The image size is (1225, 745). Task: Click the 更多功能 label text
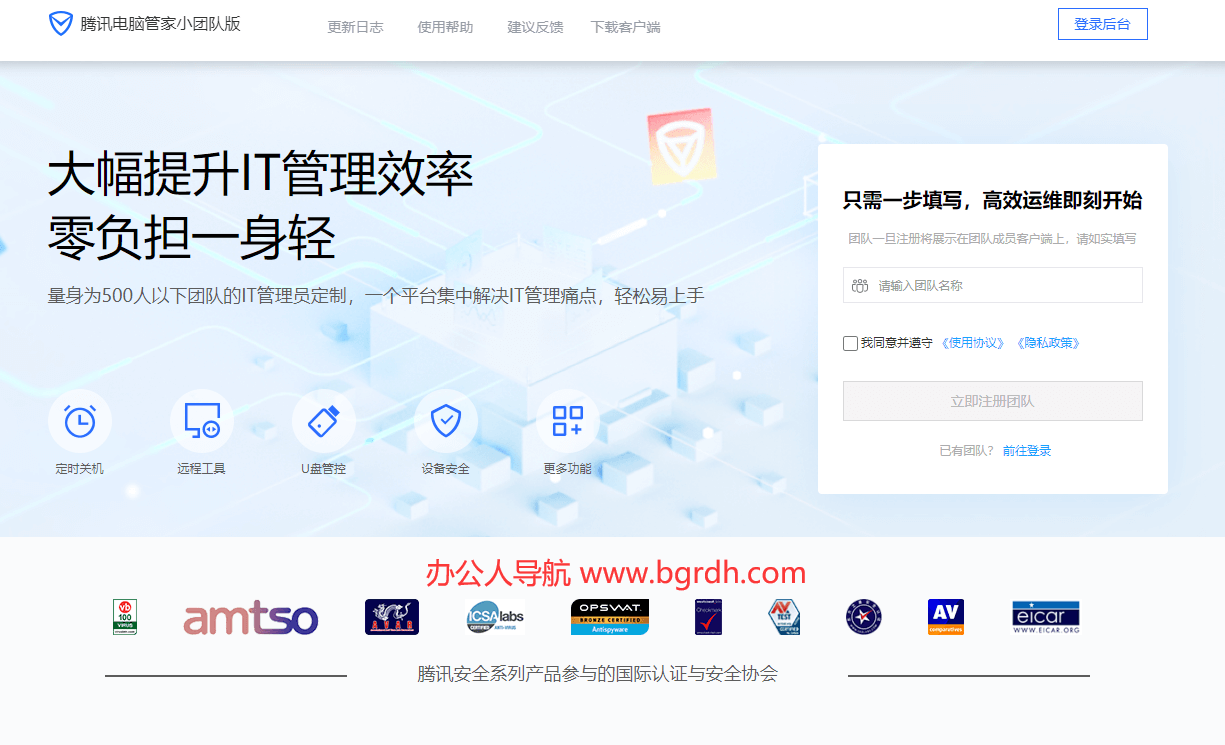click(568, 469)
